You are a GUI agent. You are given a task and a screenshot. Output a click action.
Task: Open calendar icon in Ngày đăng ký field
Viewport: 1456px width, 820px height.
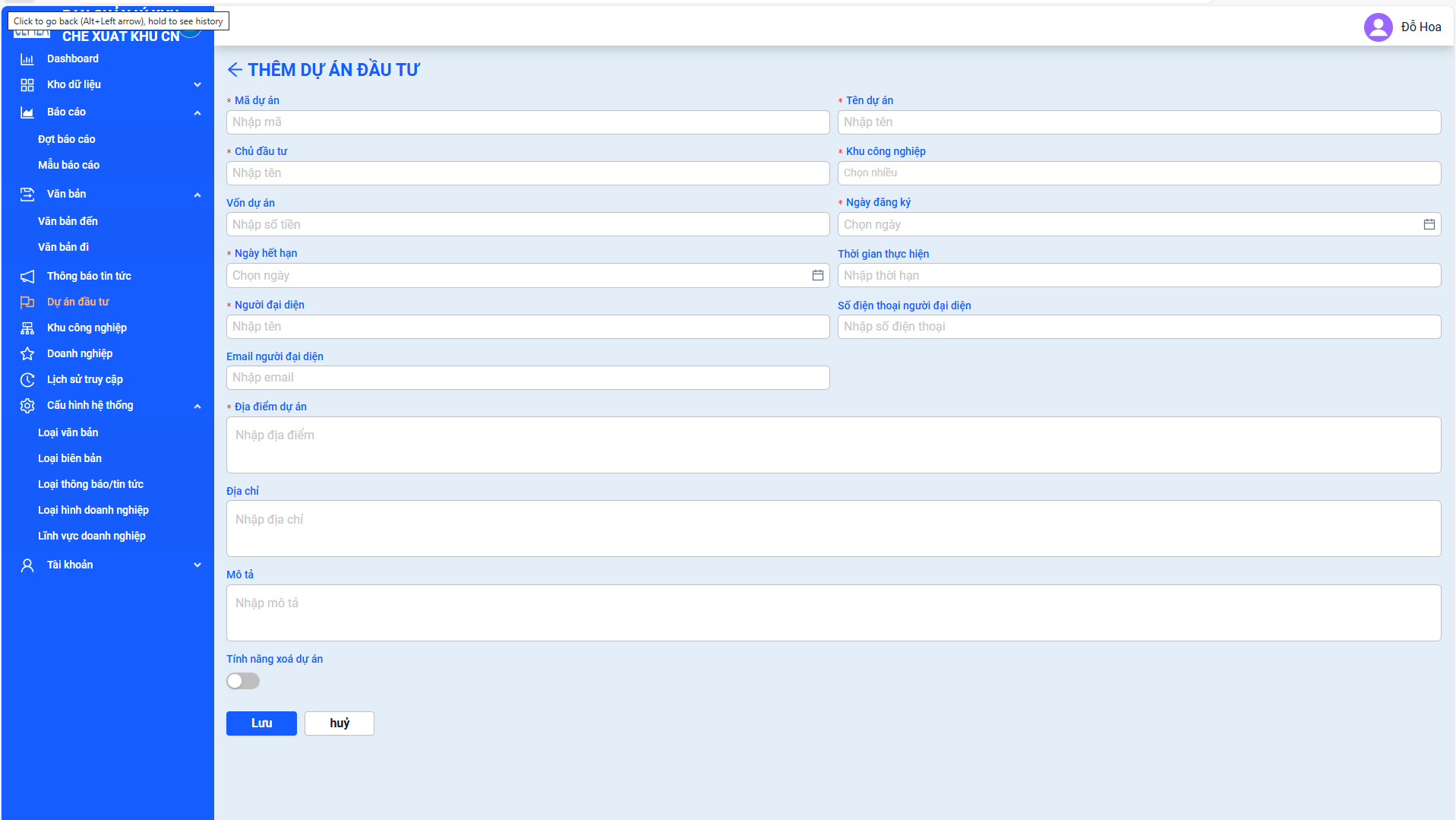pos(1429,225)
